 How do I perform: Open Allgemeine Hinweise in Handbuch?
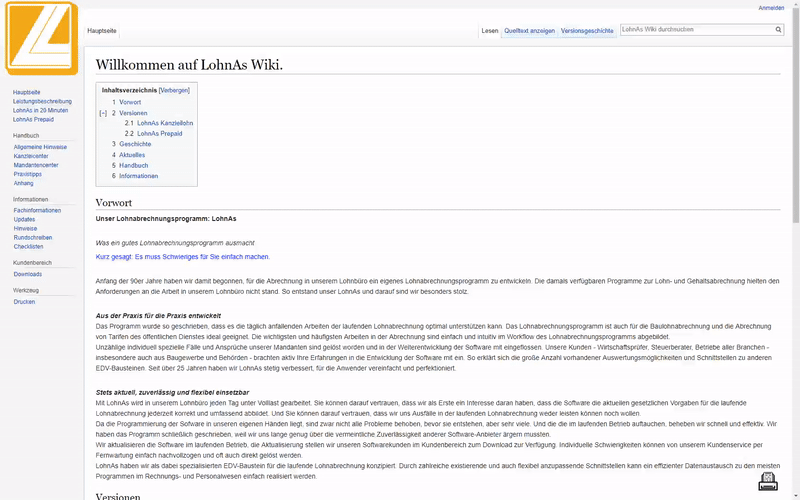tap(40, 147)
